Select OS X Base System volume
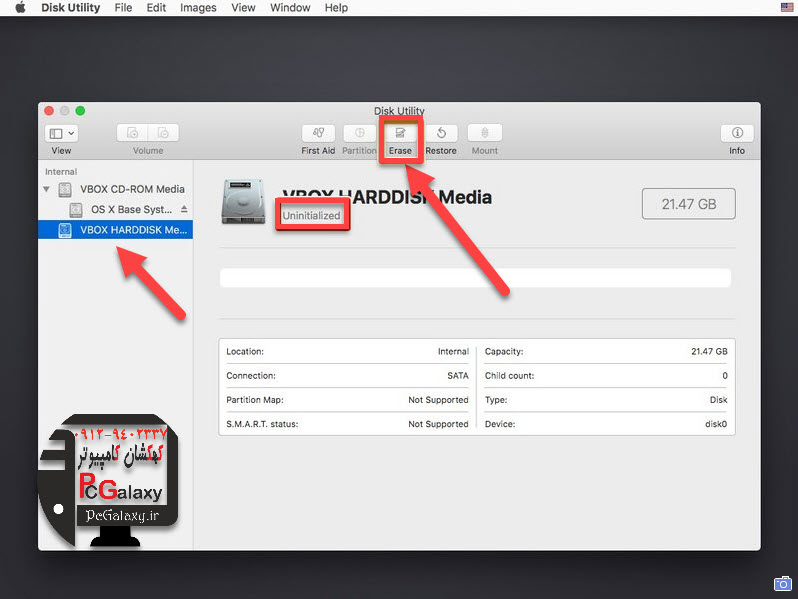 pyautogui.click(x=131, y=210)
